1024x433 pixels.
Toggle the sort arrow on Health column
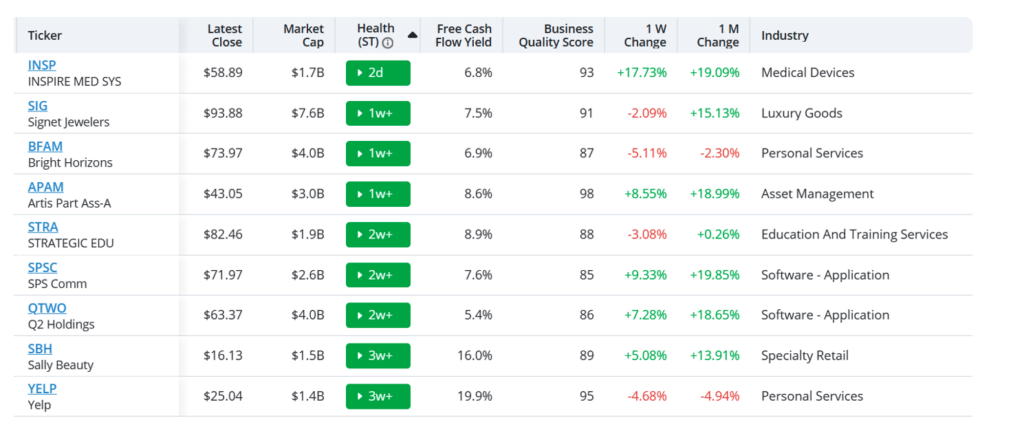(412, 36)
